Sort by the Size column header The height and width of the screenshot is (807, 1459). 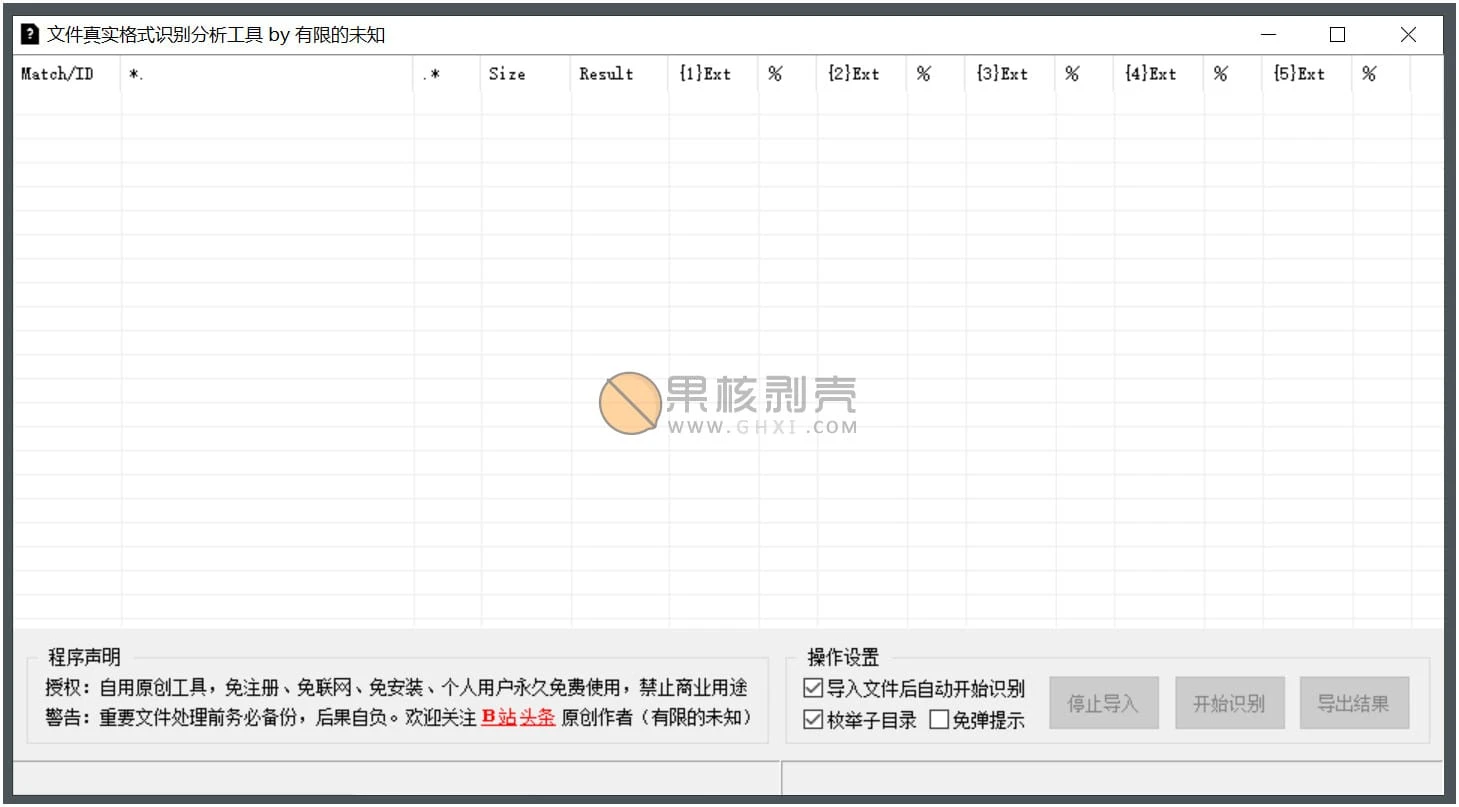(526, 74)
